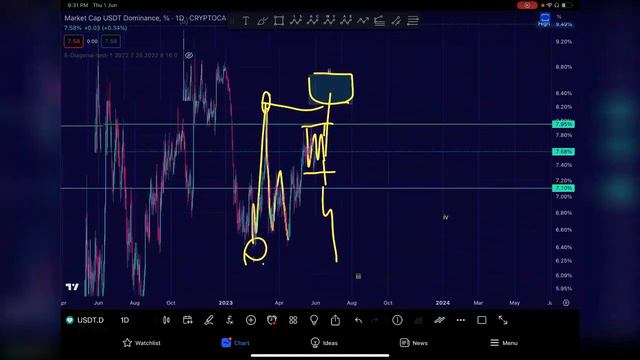This screenshot has width=640, height=360.
Task: Tap the 9.20% price scale label
Action: pyautogui.click(x=564, y=42)
